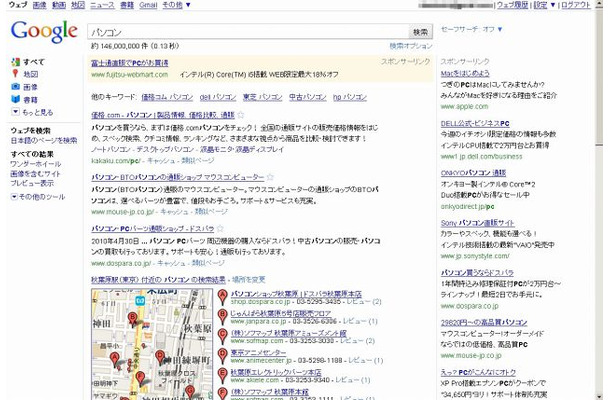Open 画像 in the top navigation

click(x=39, y=5)
